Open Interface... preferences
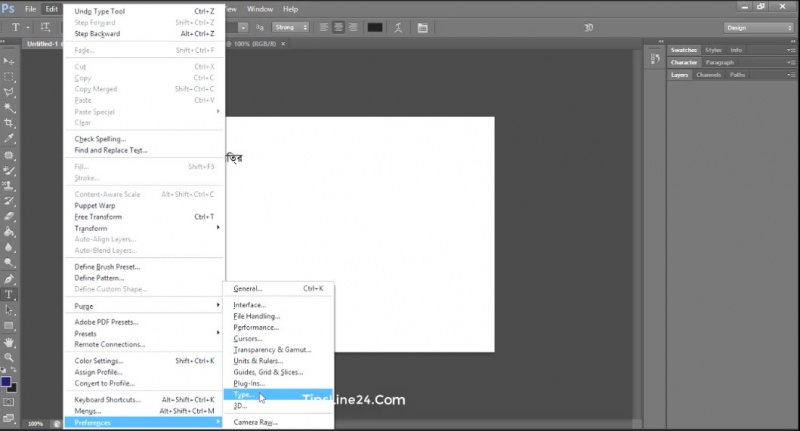The image size is (800, 431). (279, 305)
